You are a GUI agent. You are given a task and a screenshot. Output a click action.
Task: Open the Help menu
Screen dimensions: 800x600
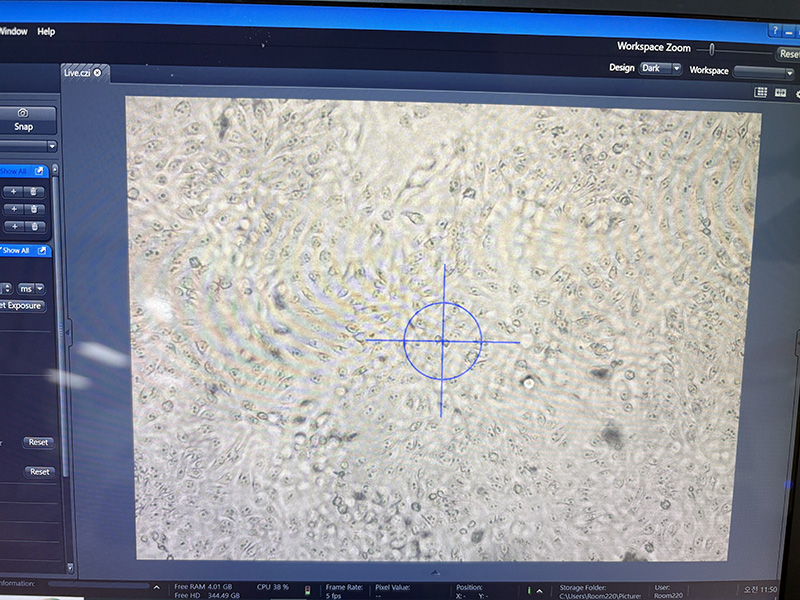(46, 32)
